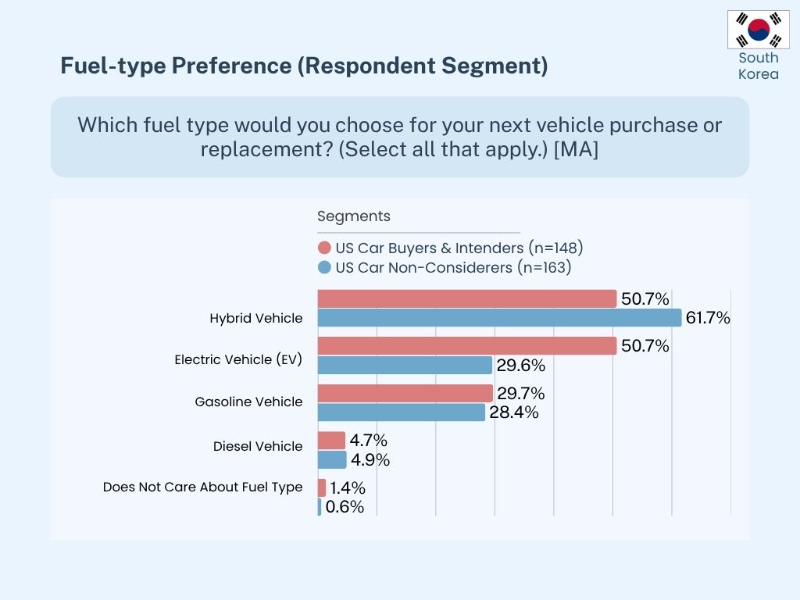Select the blue Diesel Vehicle bar
800x600 pixels.
(332, 460)
